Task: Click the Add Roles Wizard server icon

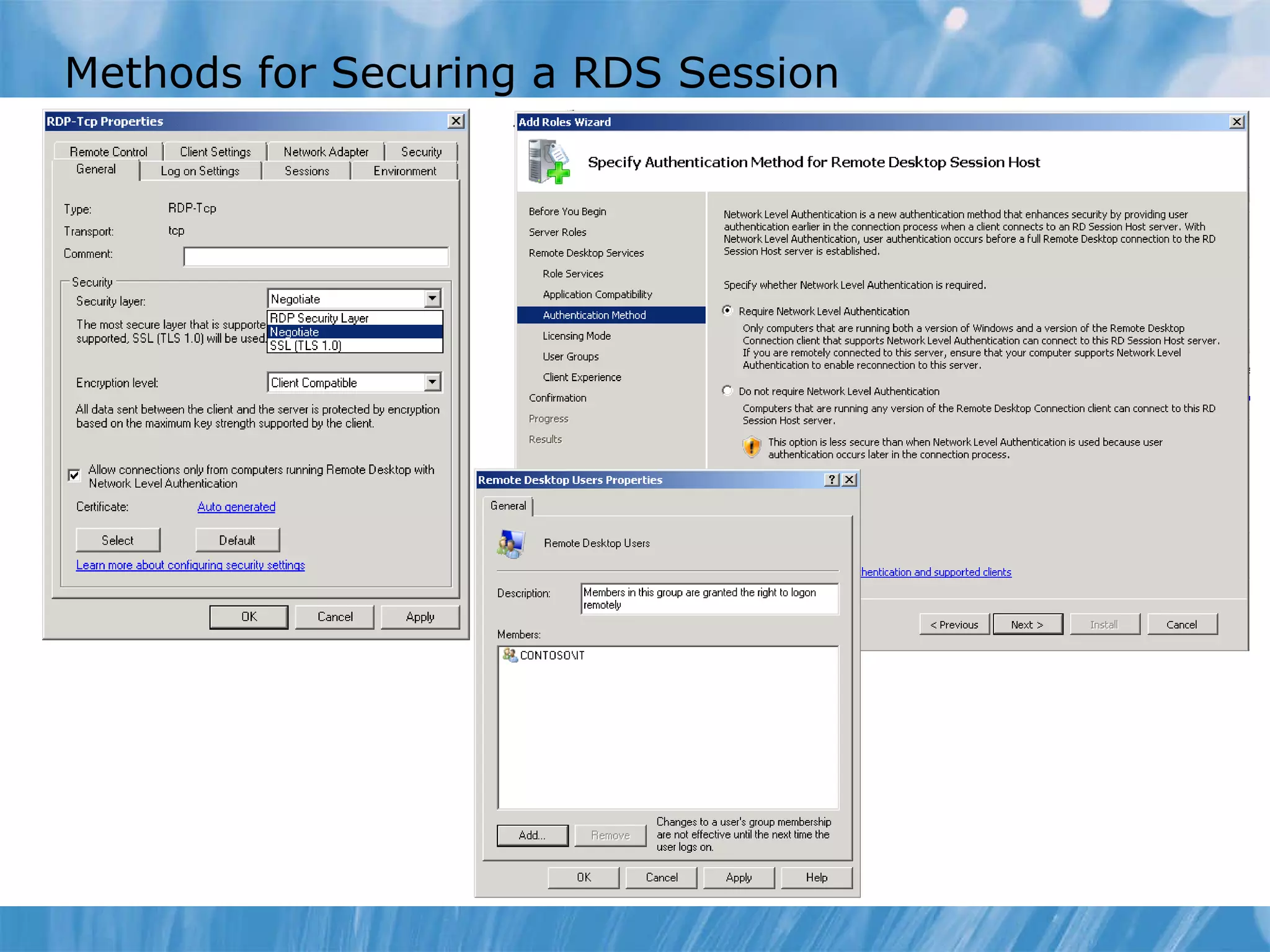Action: tap(548, 162)
